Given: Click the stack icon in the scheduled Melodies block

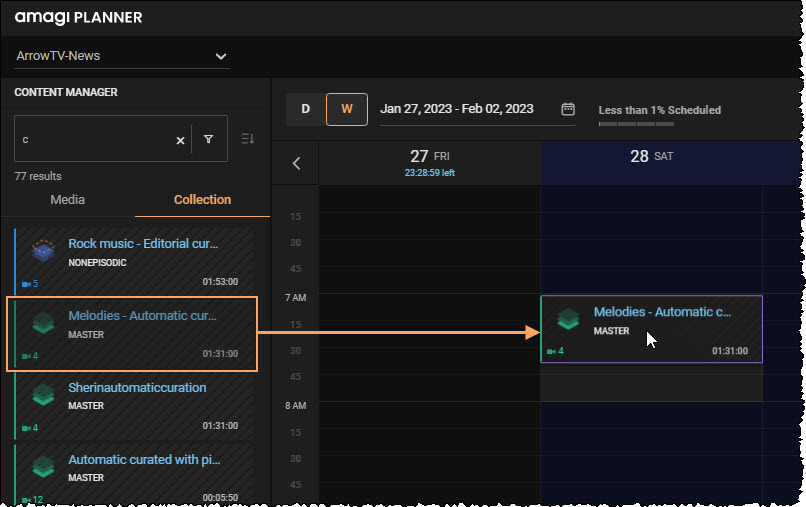Looking at the screenshot, I should point(568,319).
